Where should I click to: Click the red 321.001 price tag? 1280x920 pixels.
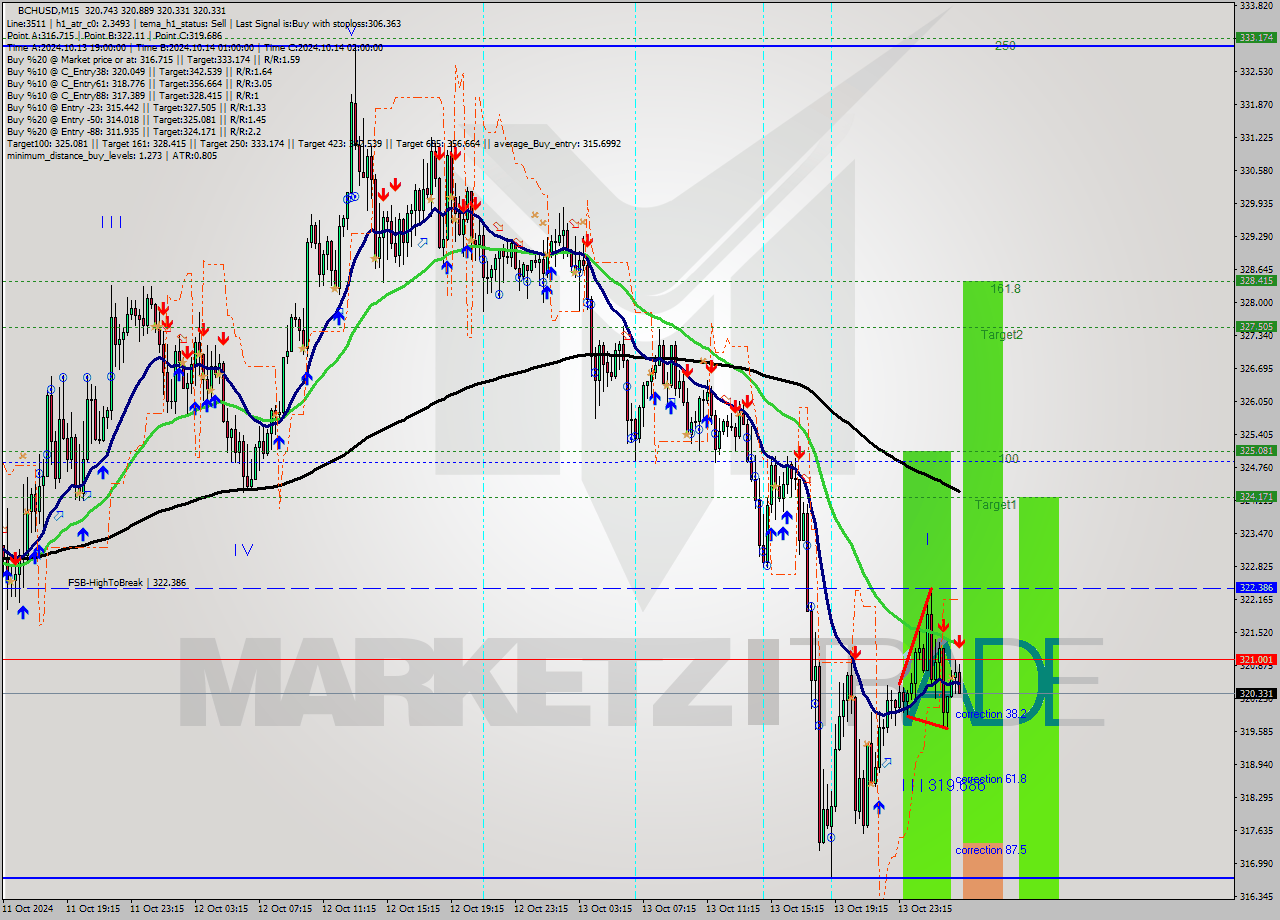[x=1256, y=659]
